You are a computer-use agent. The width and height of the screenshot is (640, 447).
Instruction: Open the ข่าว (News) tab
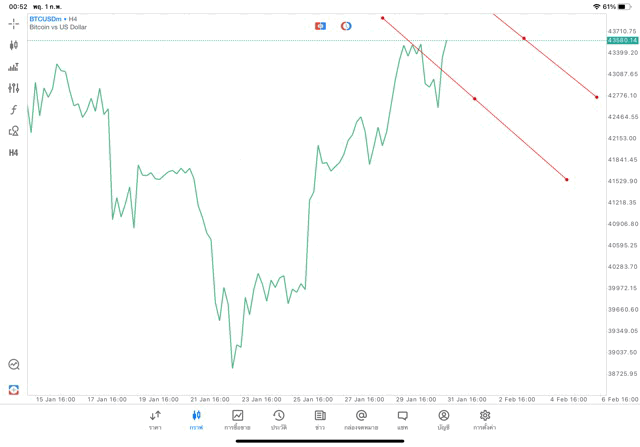tap(319, 419)
